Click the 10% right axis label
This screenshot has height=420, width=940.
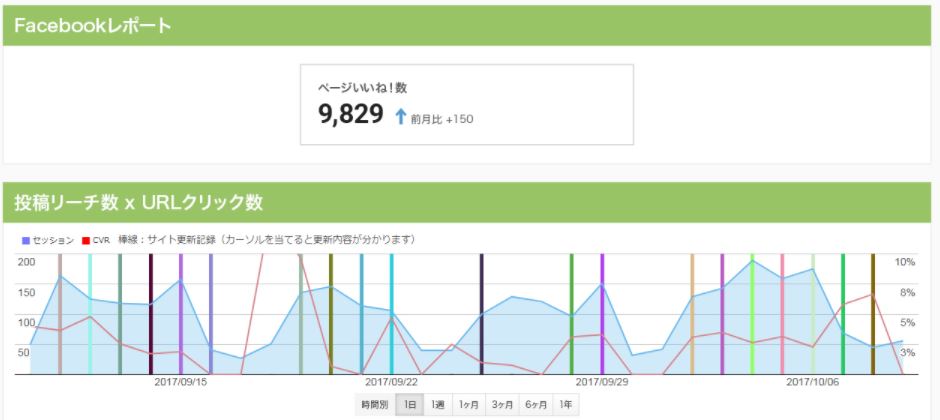(905, 262)
